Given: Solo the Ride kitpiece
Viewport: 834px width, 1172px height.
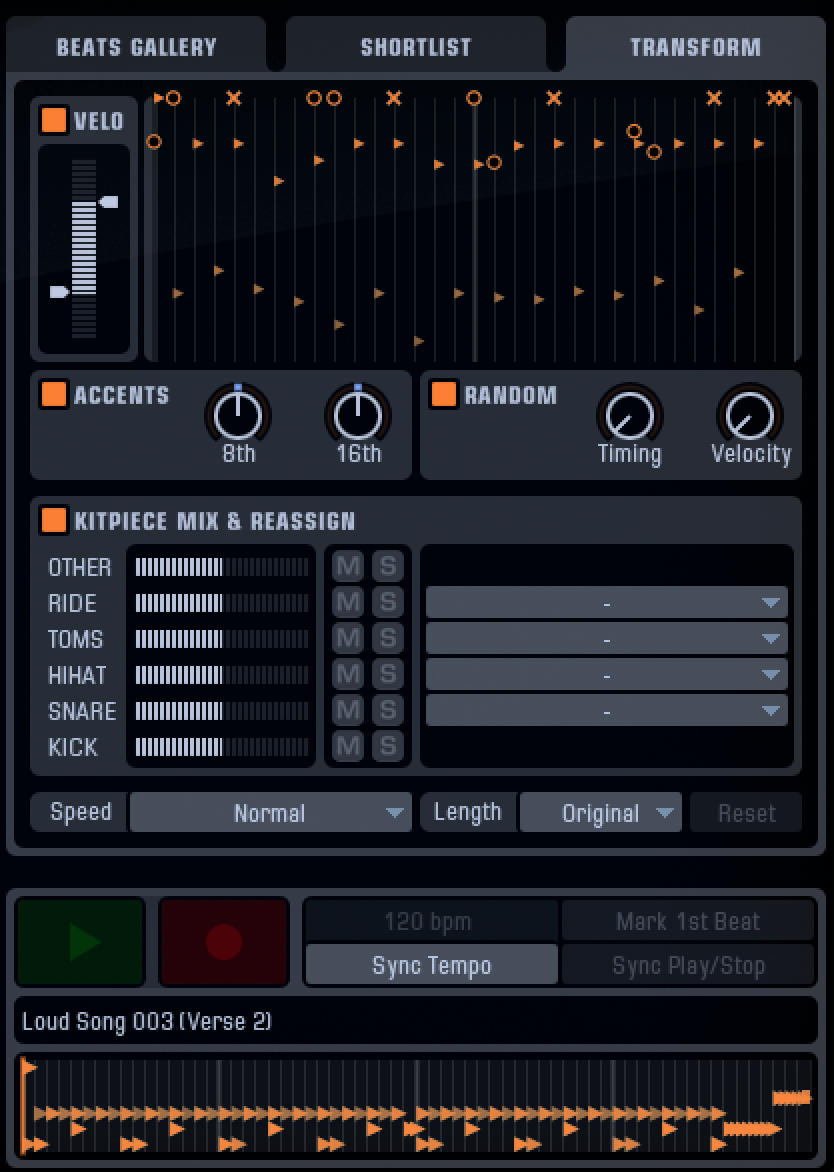Looking at the screenshot, I should pyautogui.click(x=388, y=603).
